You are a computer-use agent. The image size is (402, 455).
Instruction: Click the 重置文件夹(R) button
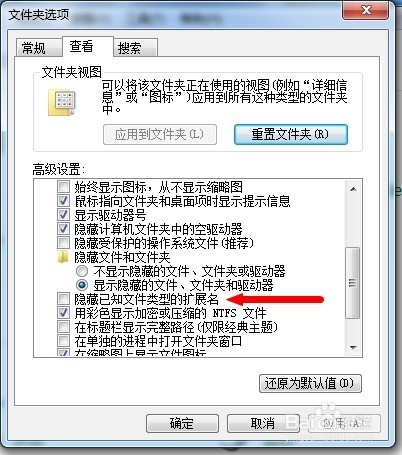291,134
